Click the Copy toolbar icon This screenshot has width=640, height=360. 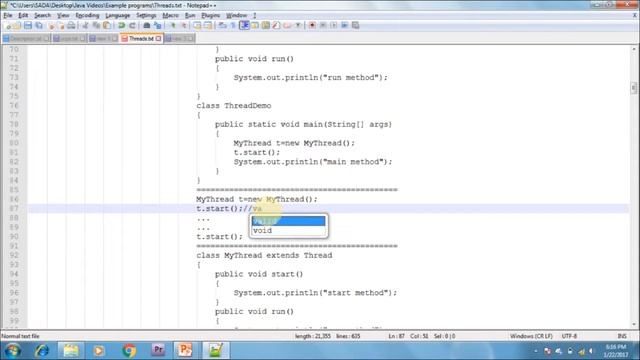[x=96, y=25]
